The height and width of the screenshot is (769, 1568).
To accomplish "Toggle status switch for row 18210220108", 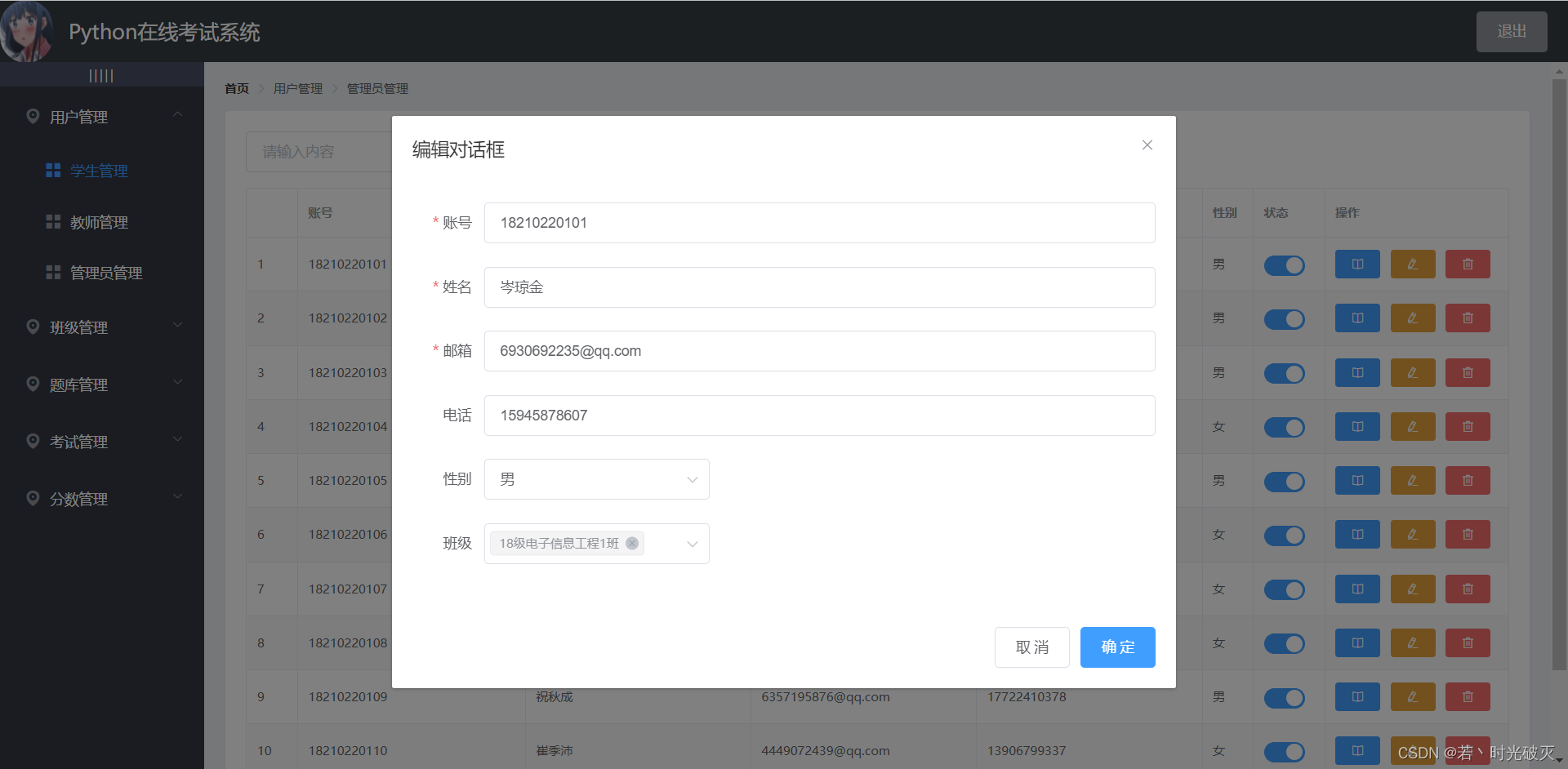I will [x=1285, y=644].
